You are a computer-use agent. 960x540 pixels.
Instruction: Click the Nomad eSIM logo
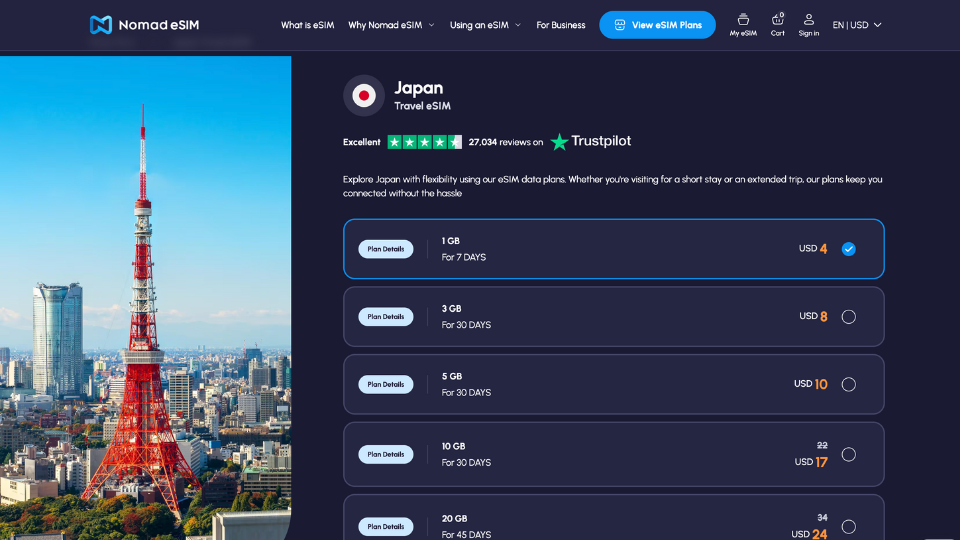click(144, 25)
